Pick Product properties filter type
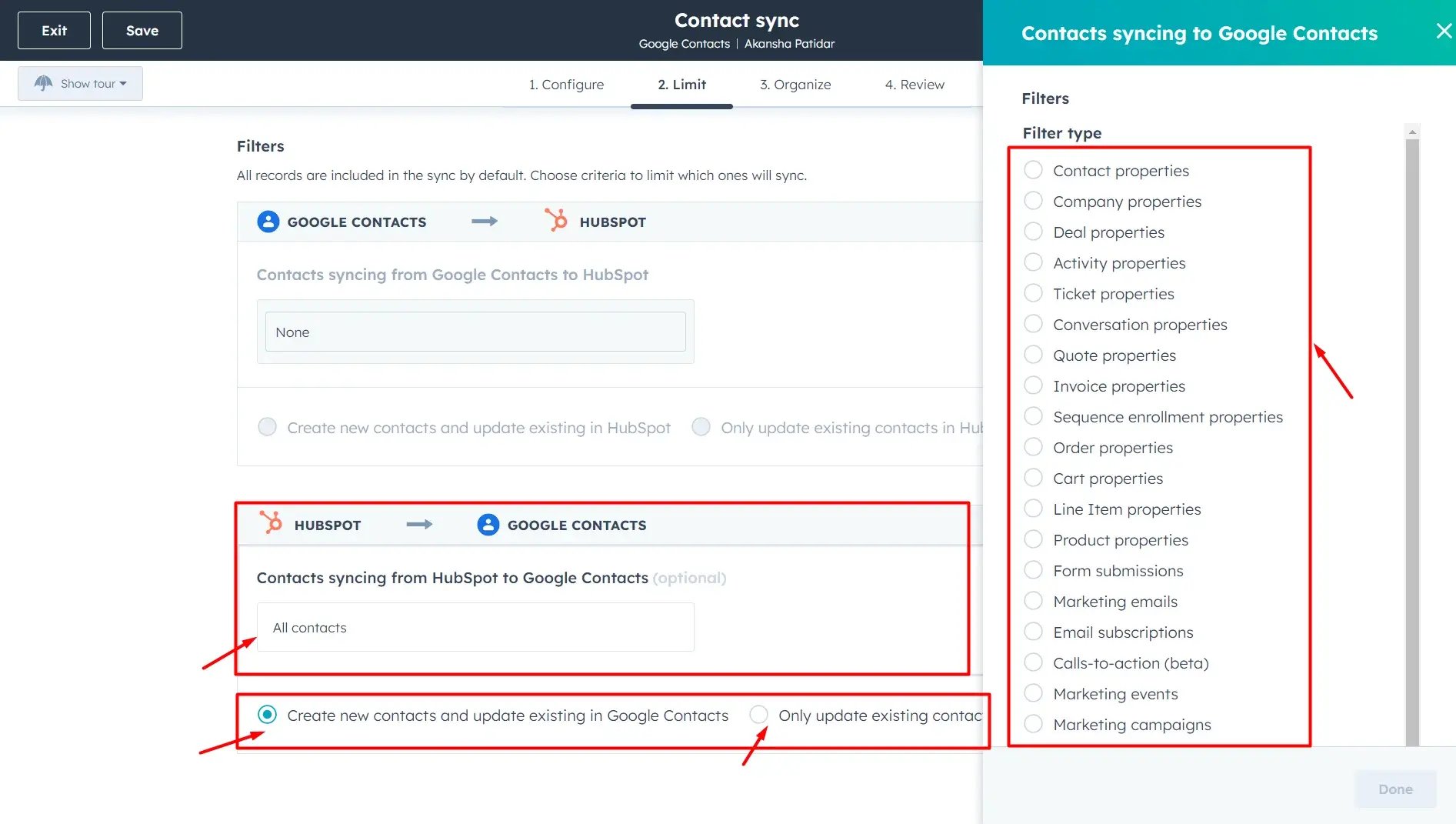The image size is (1456, 824). pos(1033,539)
